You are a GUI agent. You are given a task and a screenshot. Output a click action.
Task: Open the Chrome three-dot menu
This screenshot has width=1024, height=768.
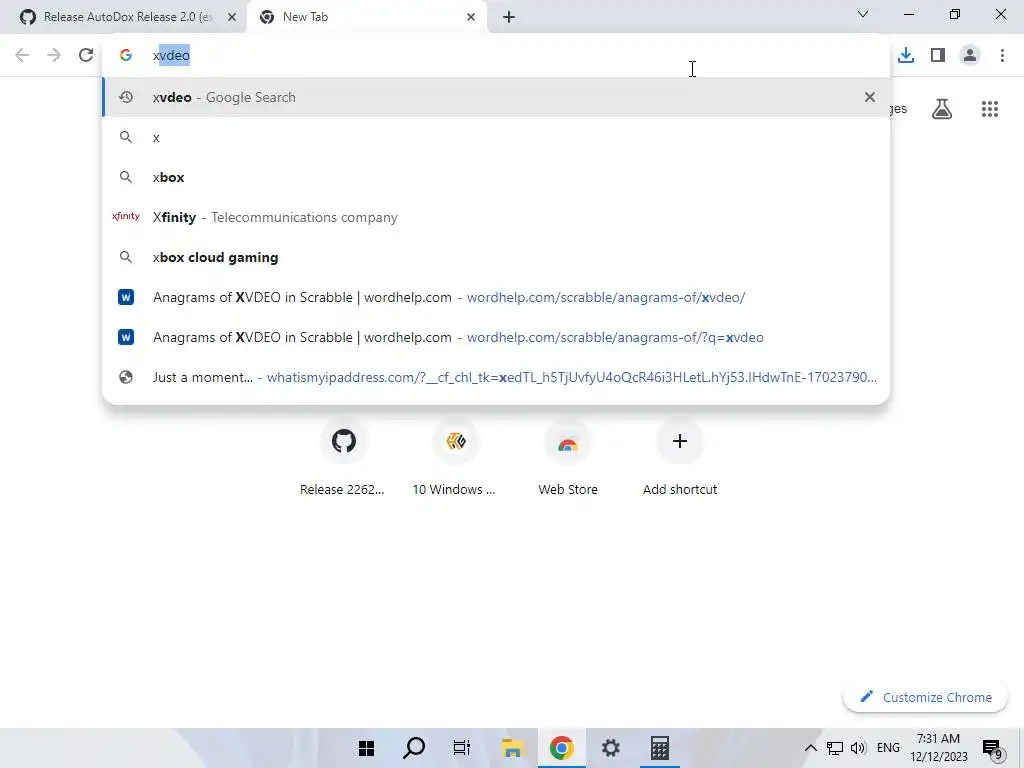point(1002,56)
